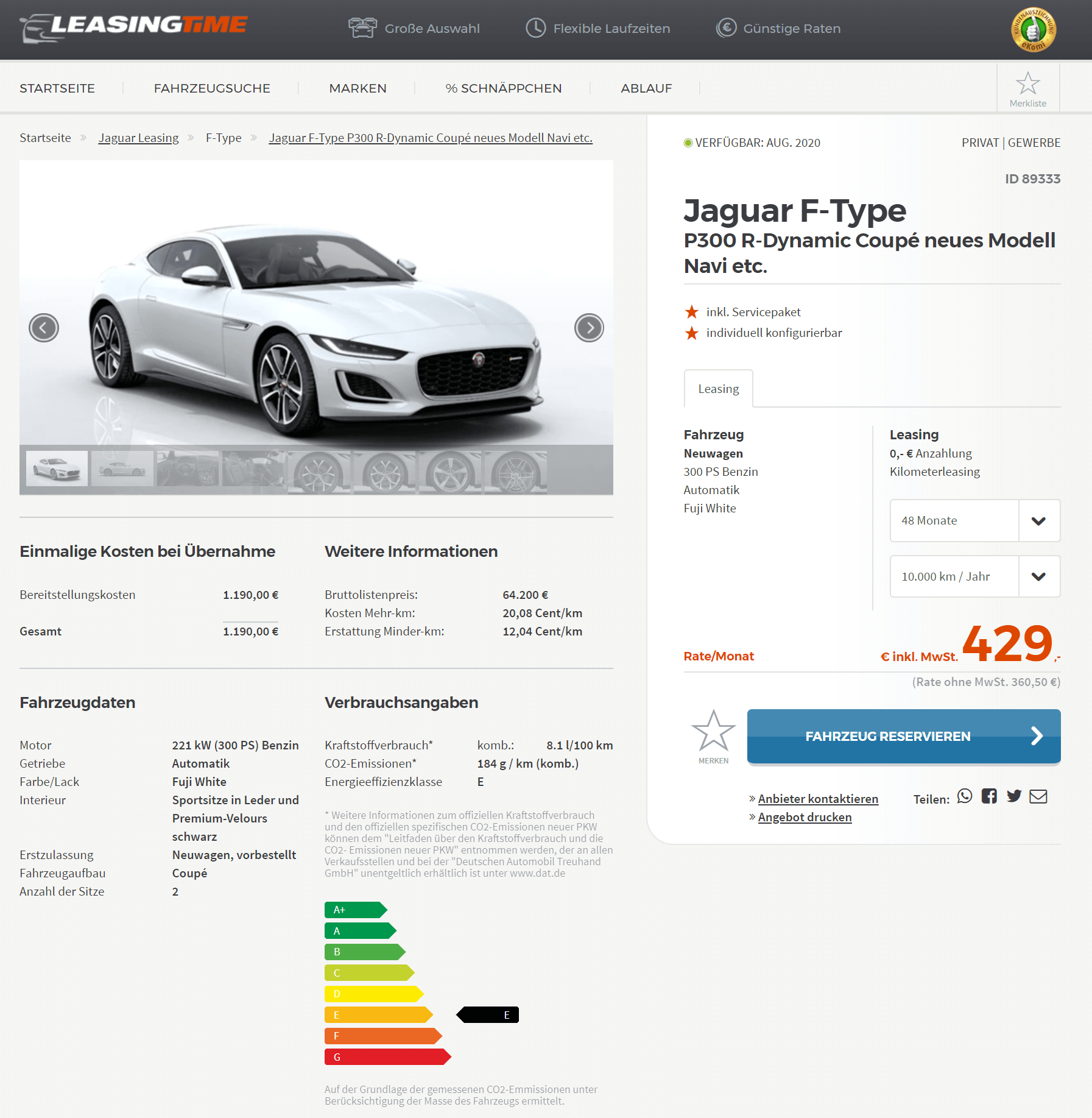Click Bruttolistenpreis value 64.200 €
This screenshot has height=1118, width=1092.
pos(525,595)
